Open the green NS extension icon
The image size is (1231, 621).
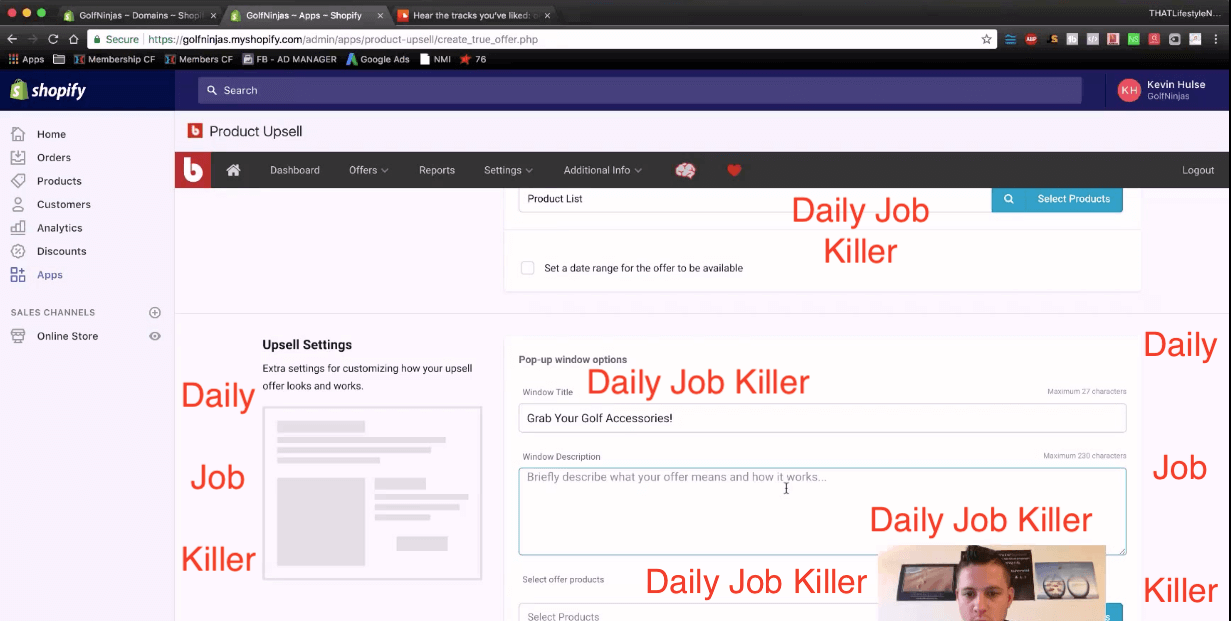point(1133,39)
